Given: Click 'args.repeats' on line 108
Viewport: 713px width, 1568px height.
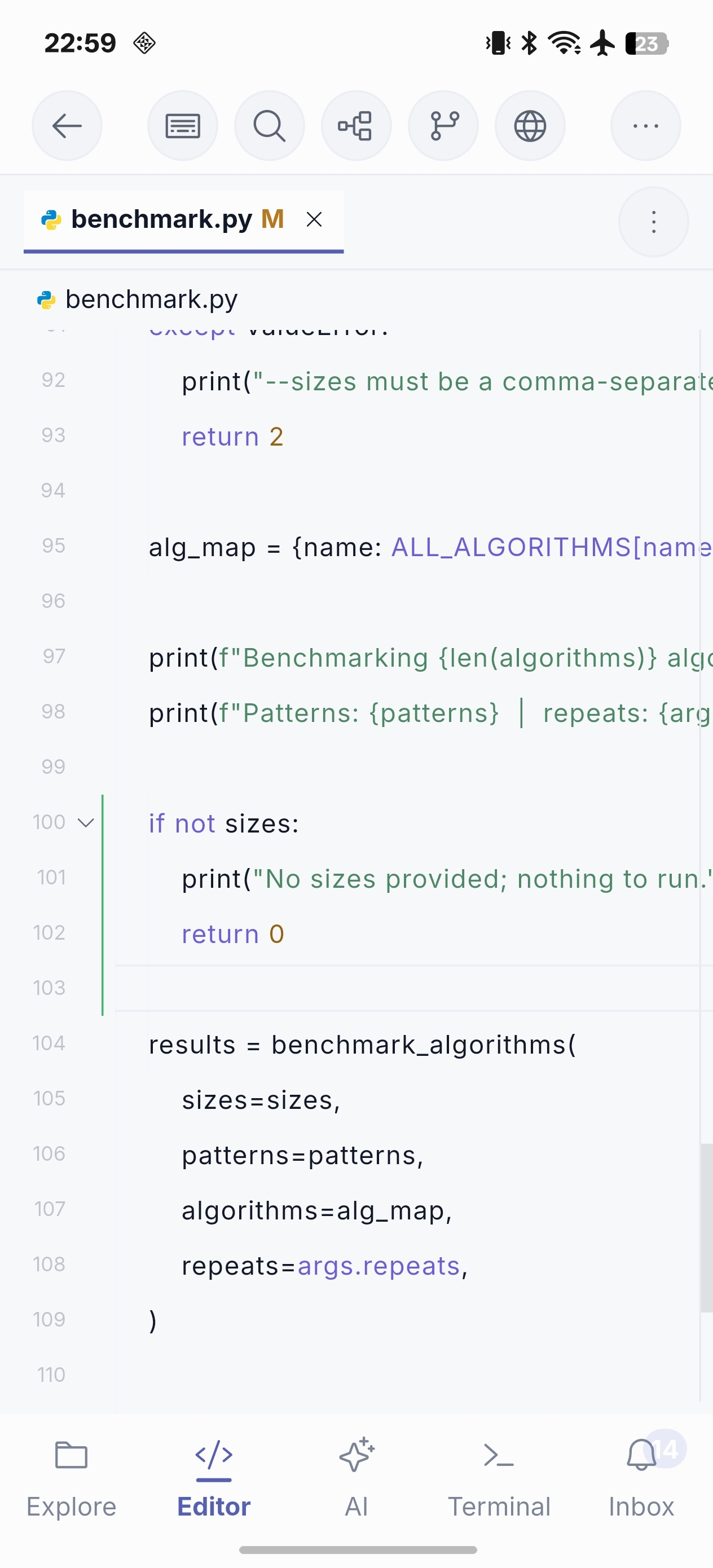Looking at the screenshot, I should click(x=378, y=1266).
